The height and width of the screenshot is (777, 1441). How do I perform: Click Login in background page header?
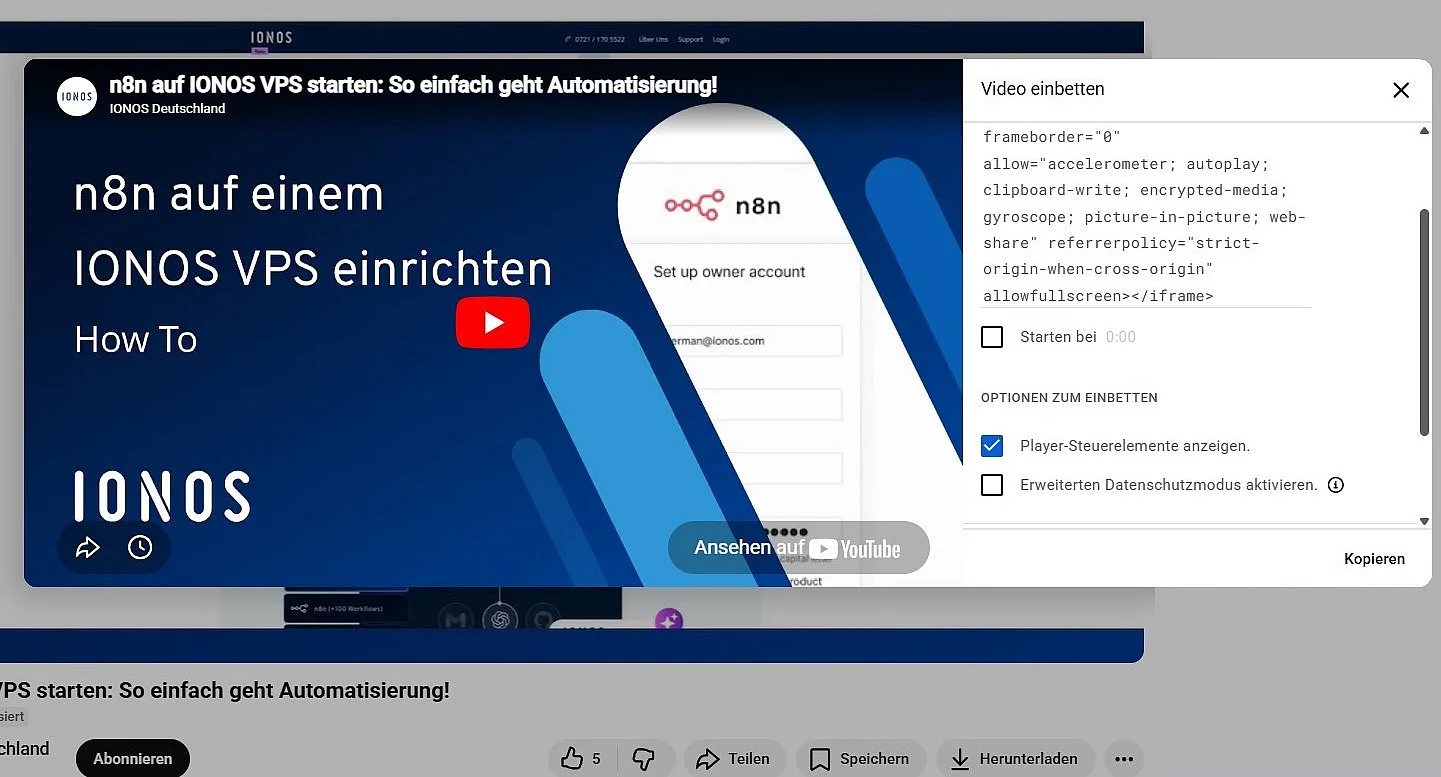tap(721, 40)
